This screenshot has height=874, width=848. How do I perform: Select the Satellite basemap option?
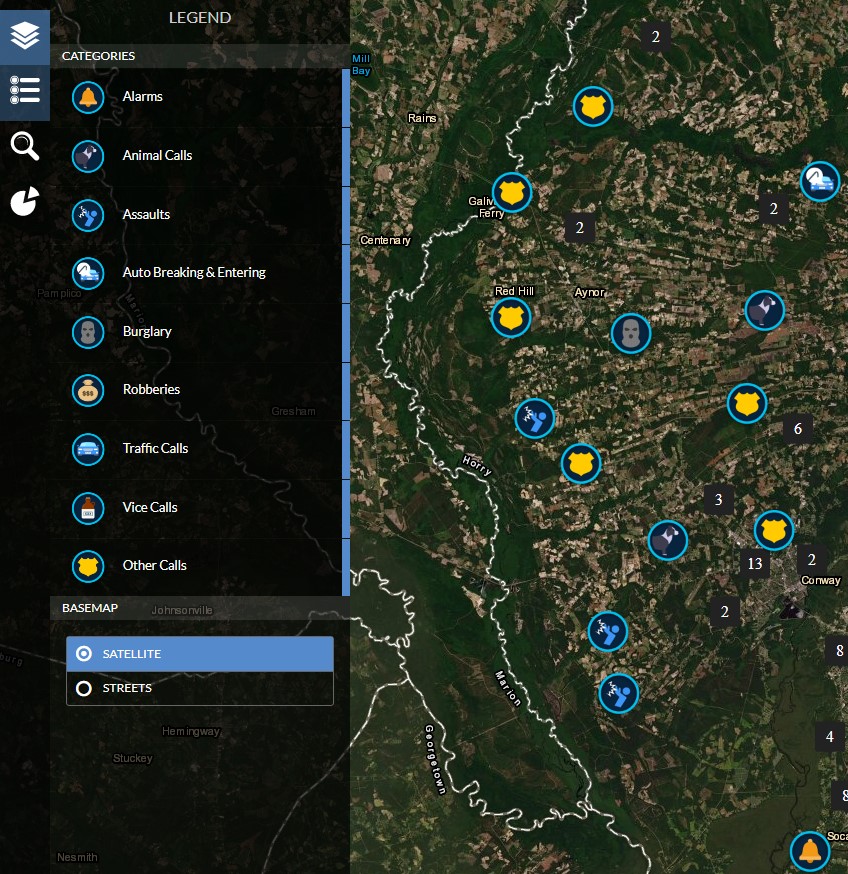(x=200, y=654)
